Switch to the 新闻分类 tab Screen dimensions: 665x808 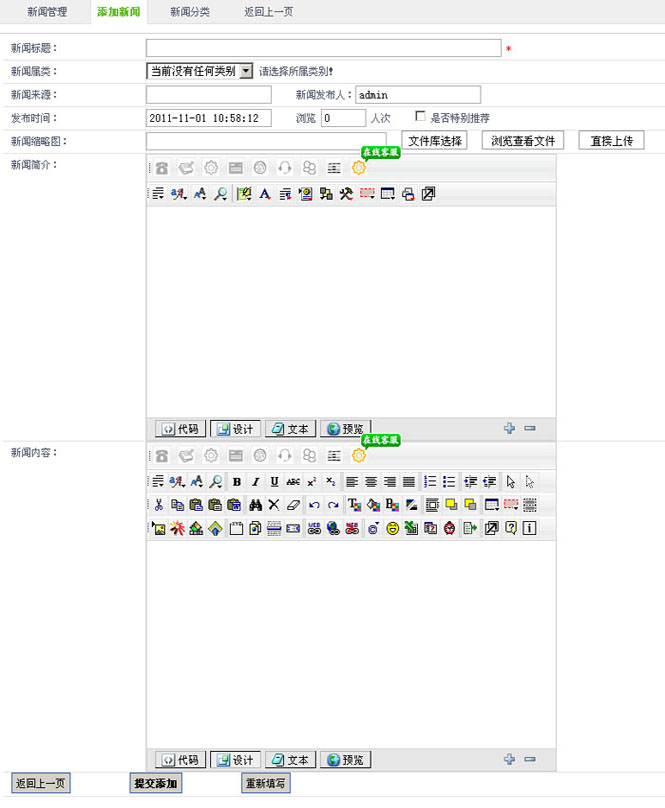(x=189, y=12)
